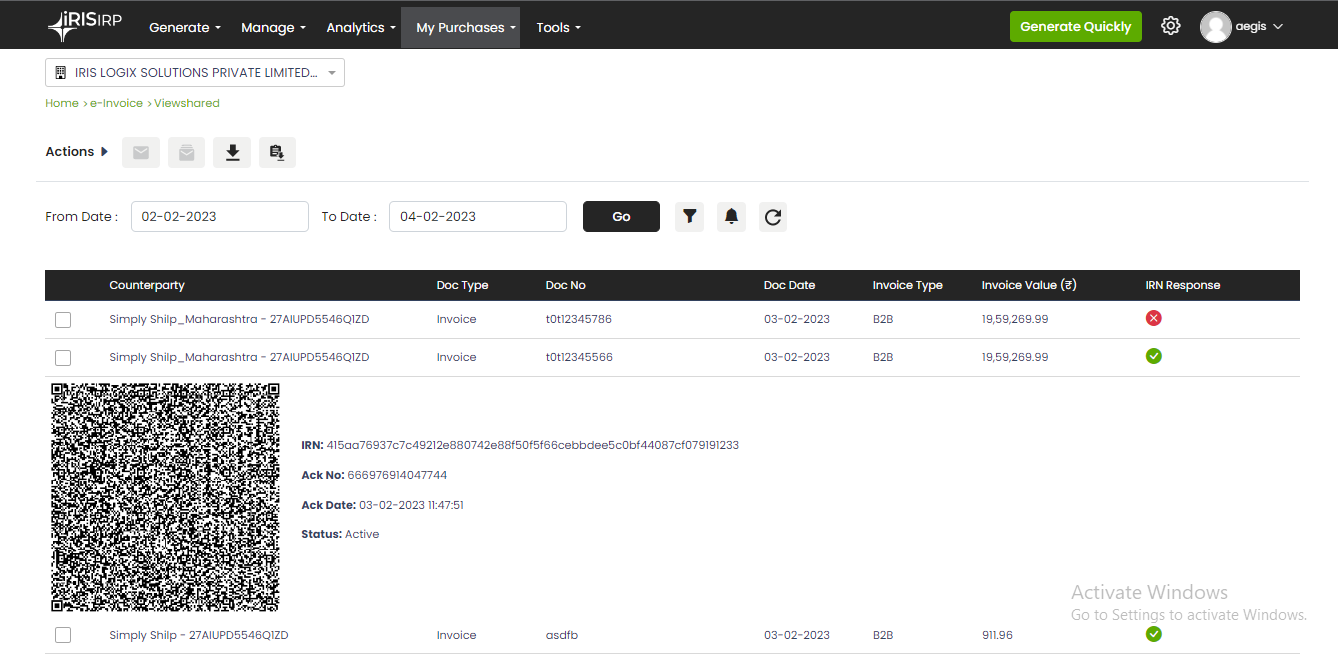The image size is (1338, 655).
Task: Click the Counterparty column header
Action: 147,285
